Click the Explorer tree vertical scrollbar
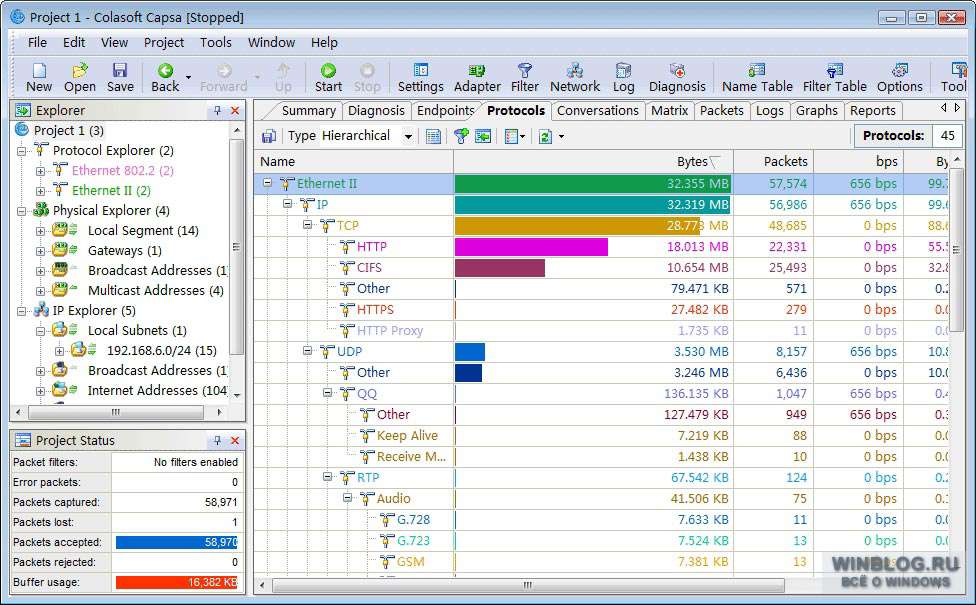 tap(237, 246)
